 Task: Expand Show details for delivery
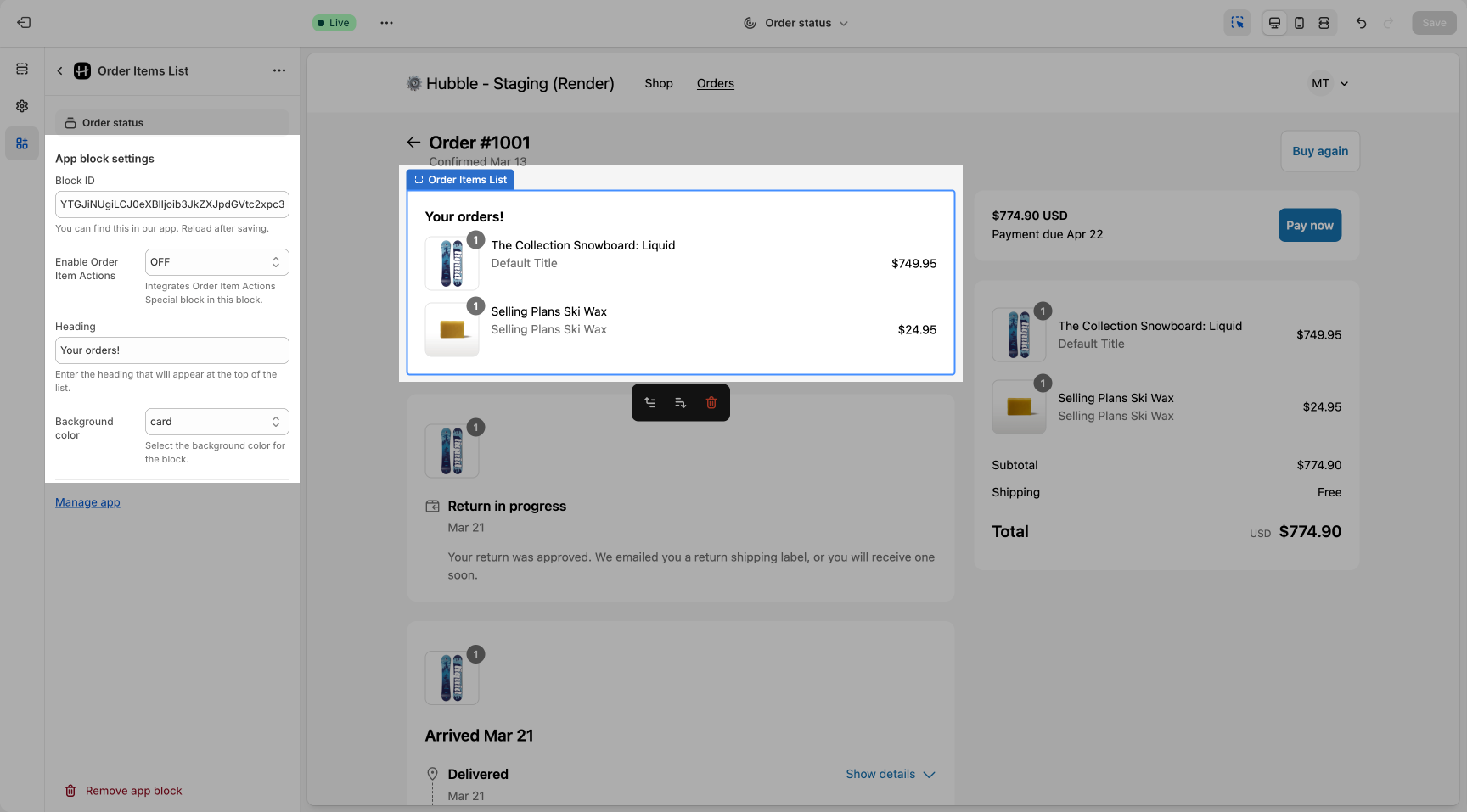point(891,774)
